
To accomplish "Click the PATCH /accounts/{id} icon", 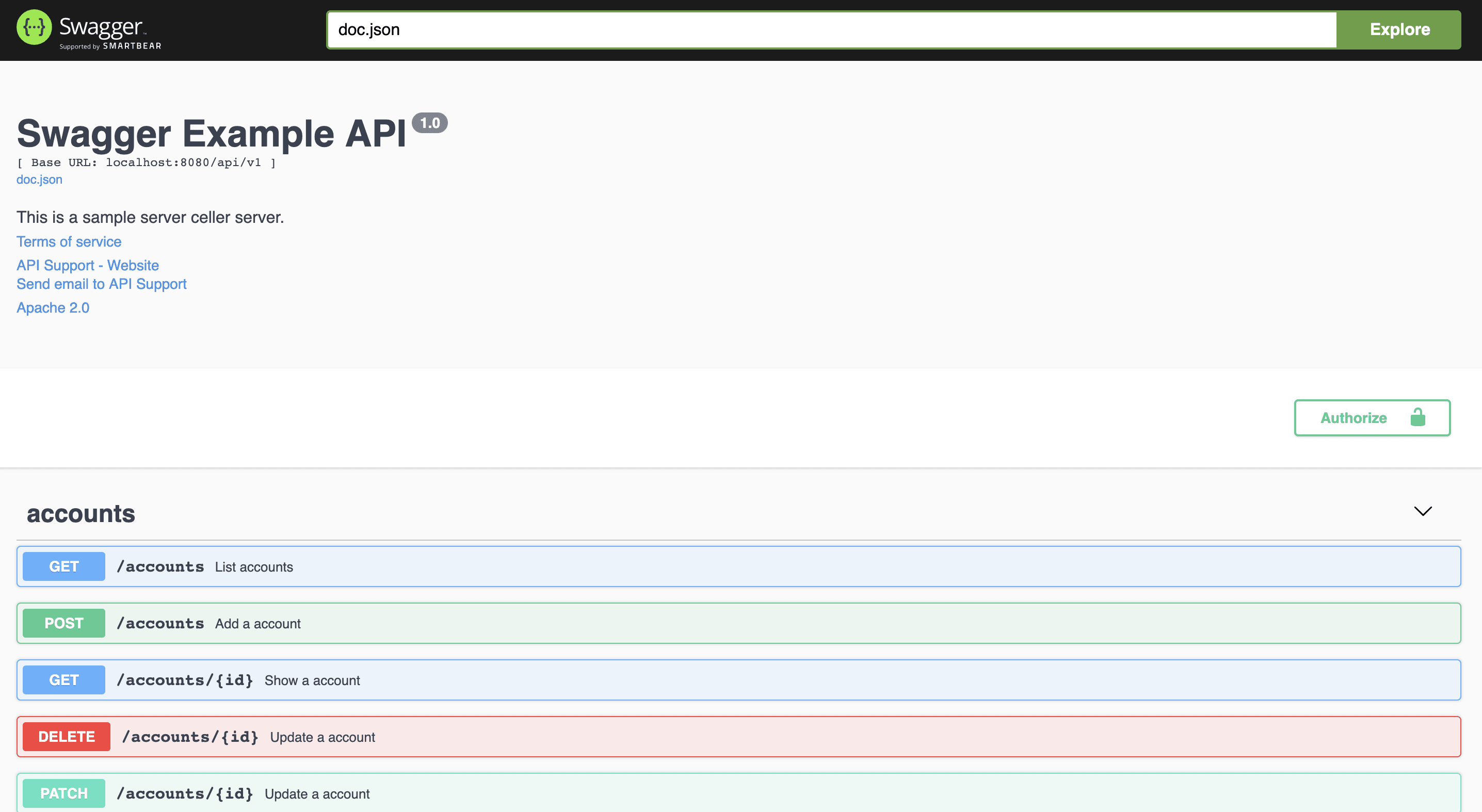I will pyautogui.click(x=63, y=793).
